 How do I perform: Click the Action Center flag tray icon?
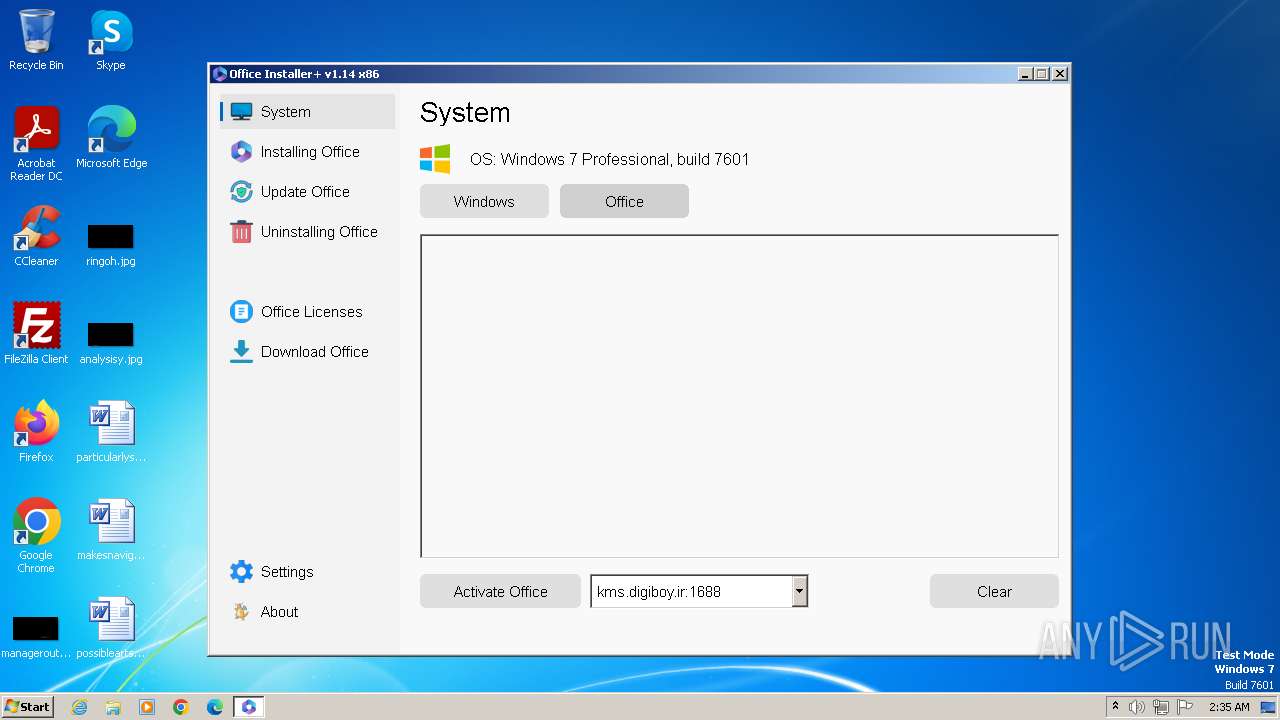click(1184, 707)
